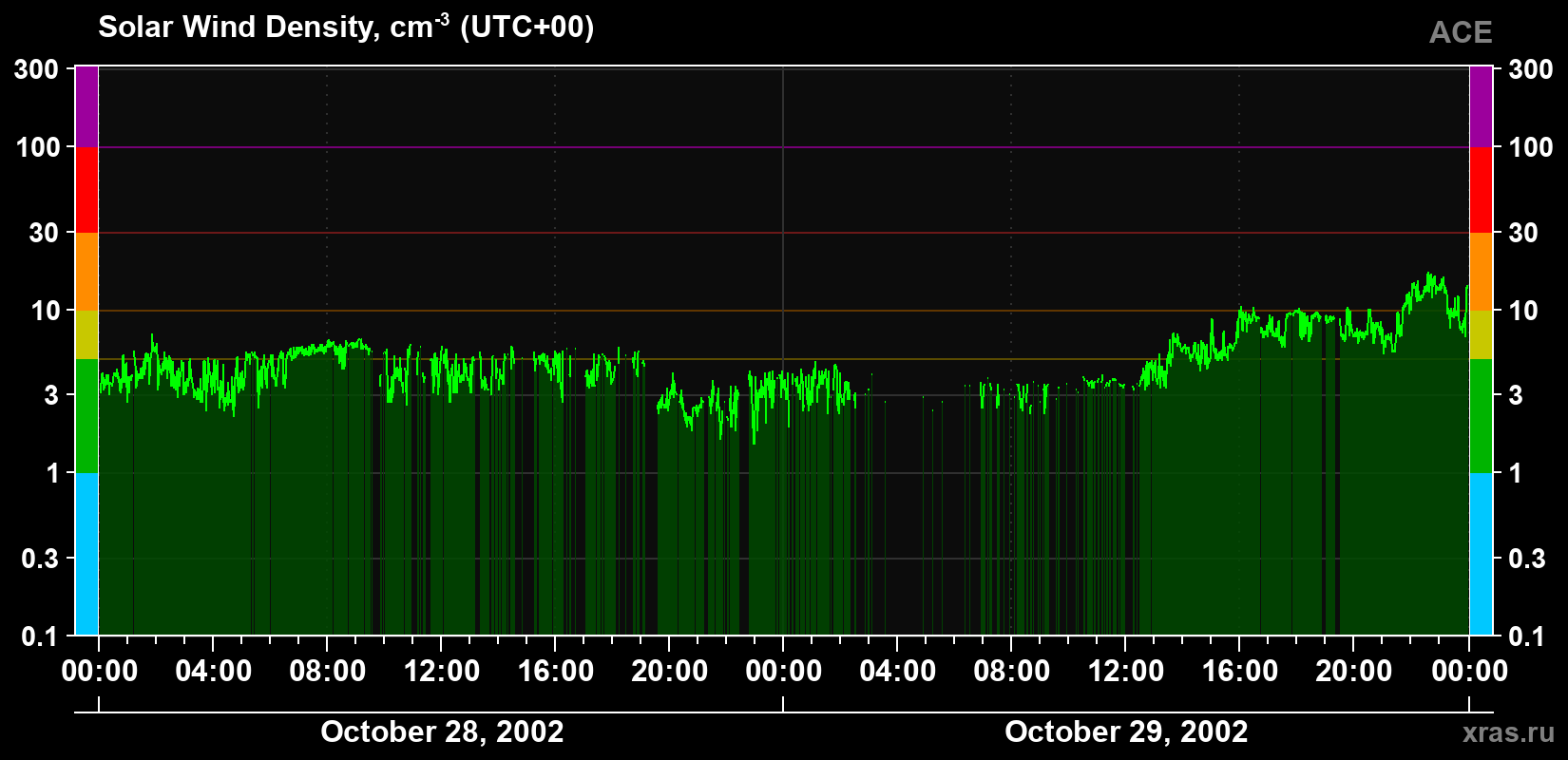
Task: Select the first 12:00 time axis tick
Action: click(x=442, y=671)
